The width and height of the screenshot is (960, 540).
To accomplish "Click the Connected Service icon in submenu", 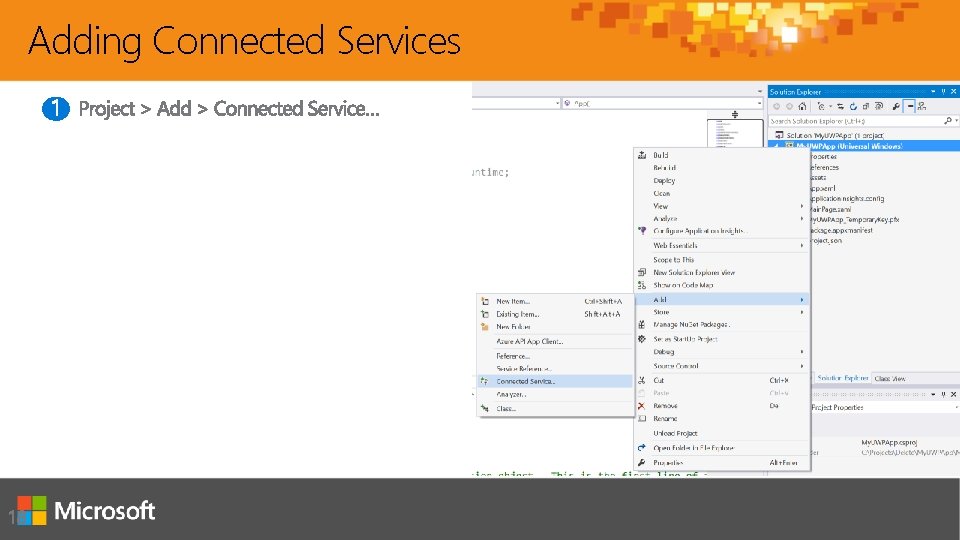I will click(x=484, y=381).
